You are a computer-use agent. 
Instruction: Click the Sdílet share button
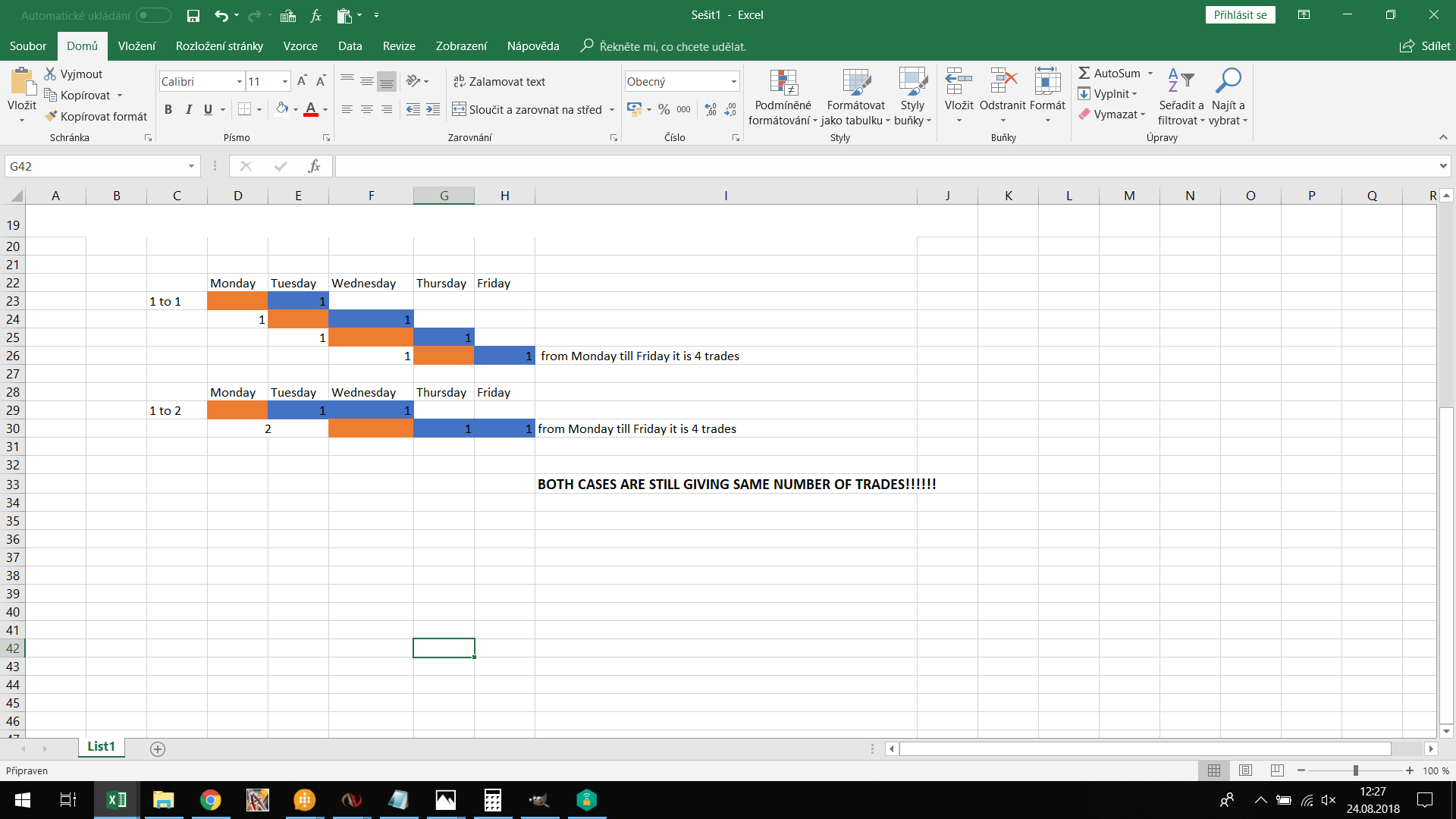pyautogui.click(x=1425, y=46)
